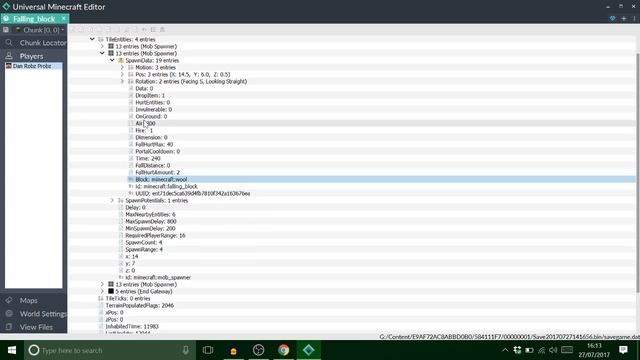Click the Chunk Locator magnifier icon
Screen dimensions: 640x360
point(9,43)
